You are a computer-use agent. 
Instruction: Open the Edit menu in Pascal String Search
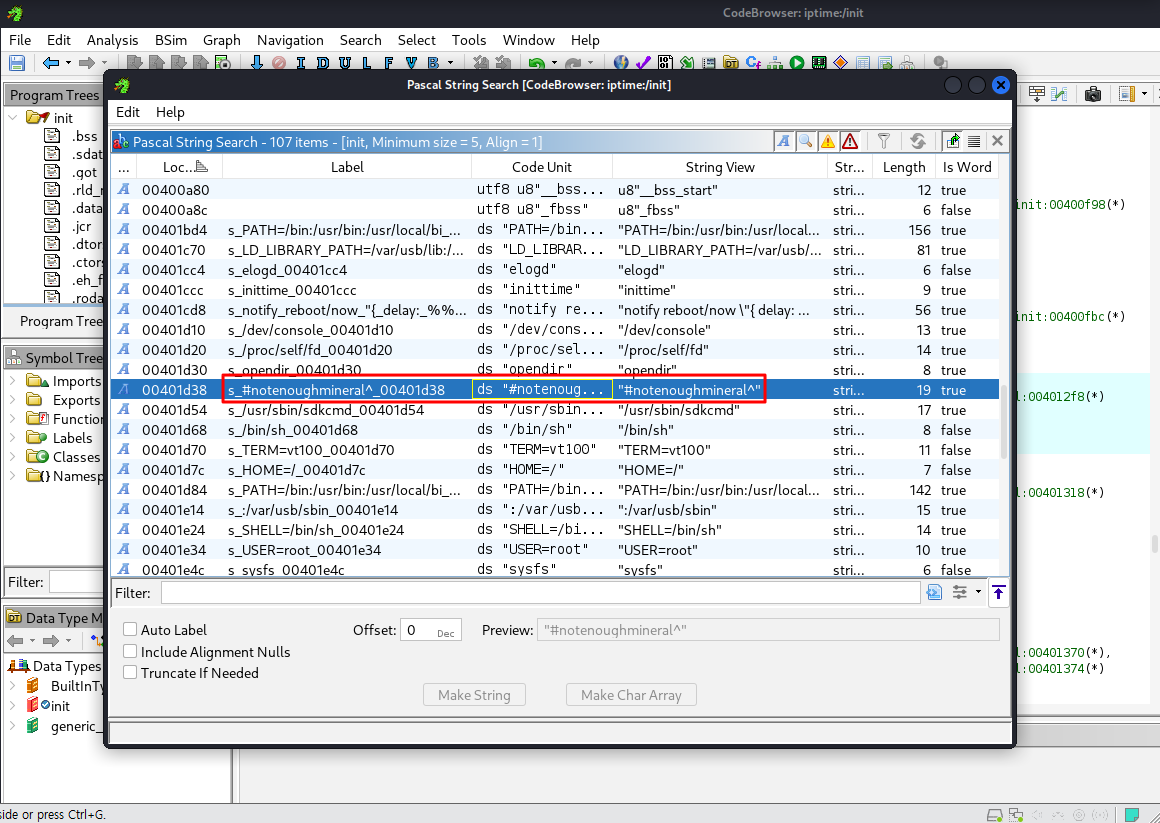point(128,112)
